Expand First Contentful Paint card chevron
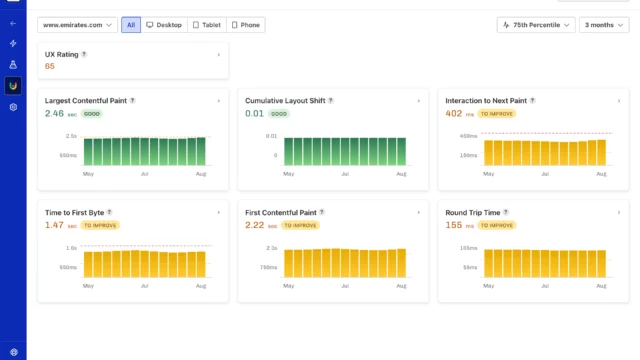This screenshot has width=640, height=360. click(419, 213)
